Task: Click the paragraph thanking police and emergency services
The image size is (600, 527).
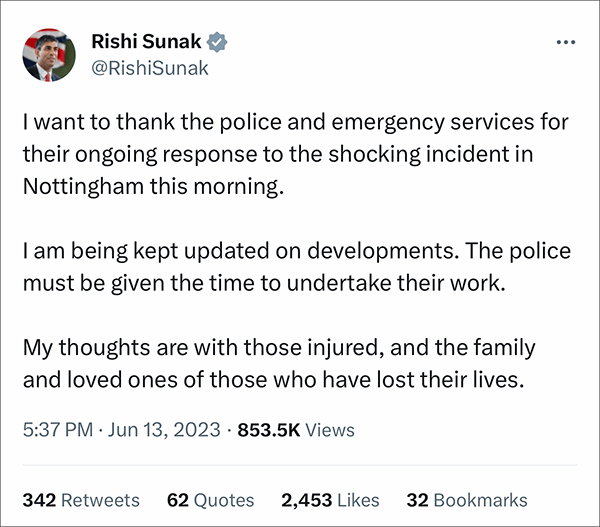Action: click(296, 155)
